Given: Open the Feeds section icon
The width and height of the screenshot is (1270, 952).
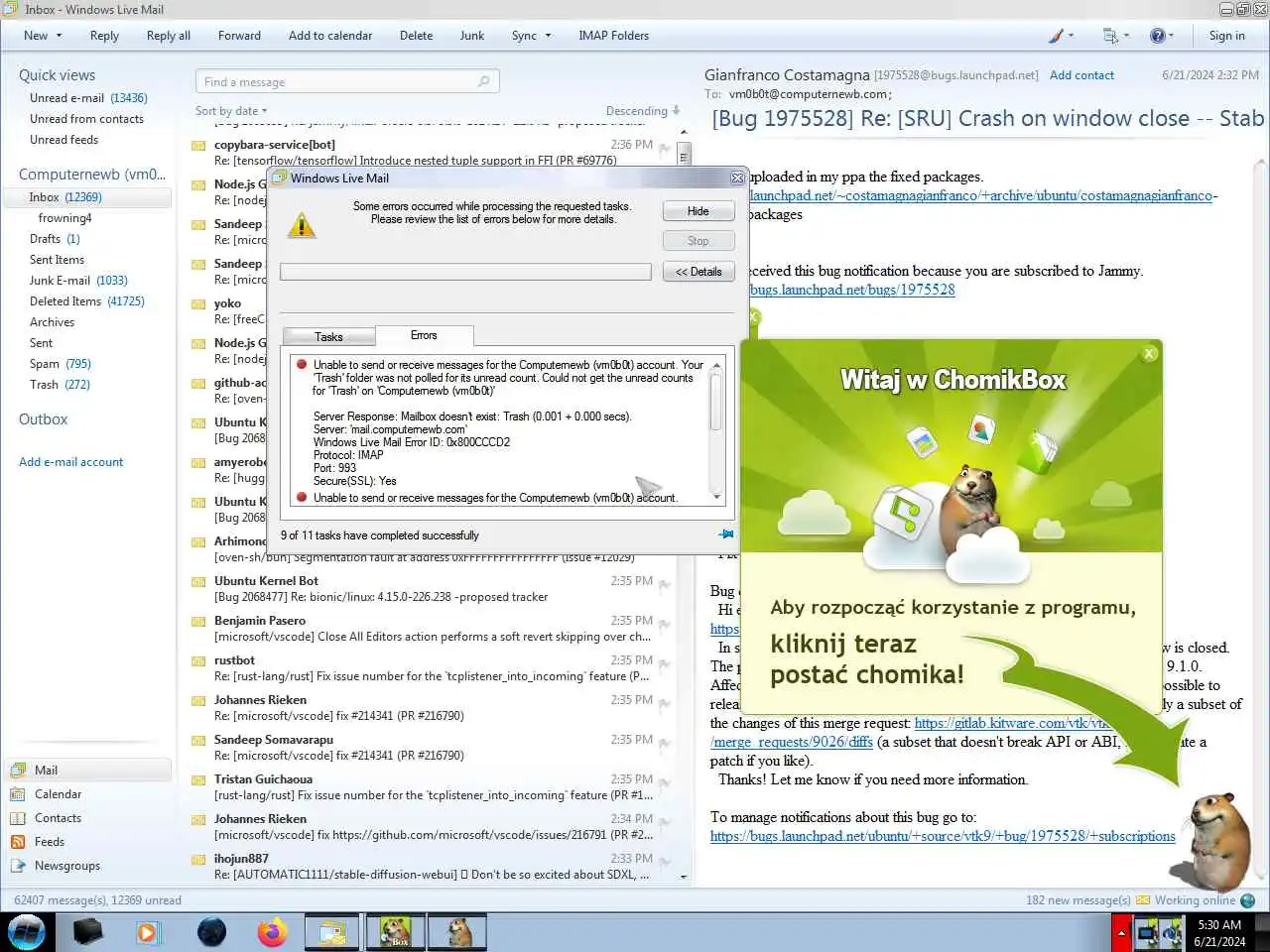Looking at the screenshot, I should [x=18, y=842].
